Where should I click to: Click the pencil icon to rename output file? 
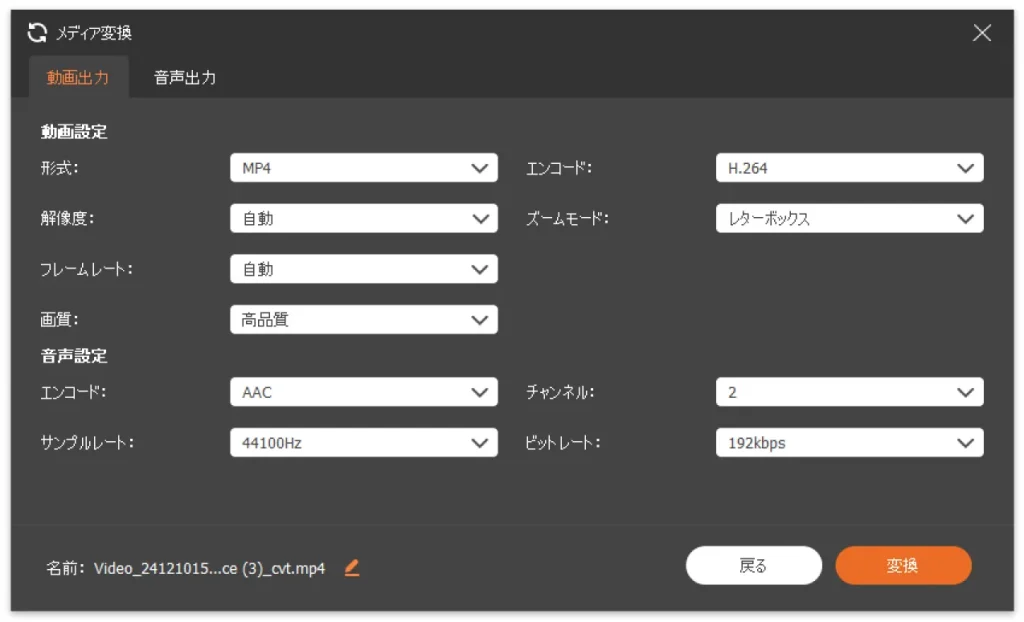coord(351,568)
